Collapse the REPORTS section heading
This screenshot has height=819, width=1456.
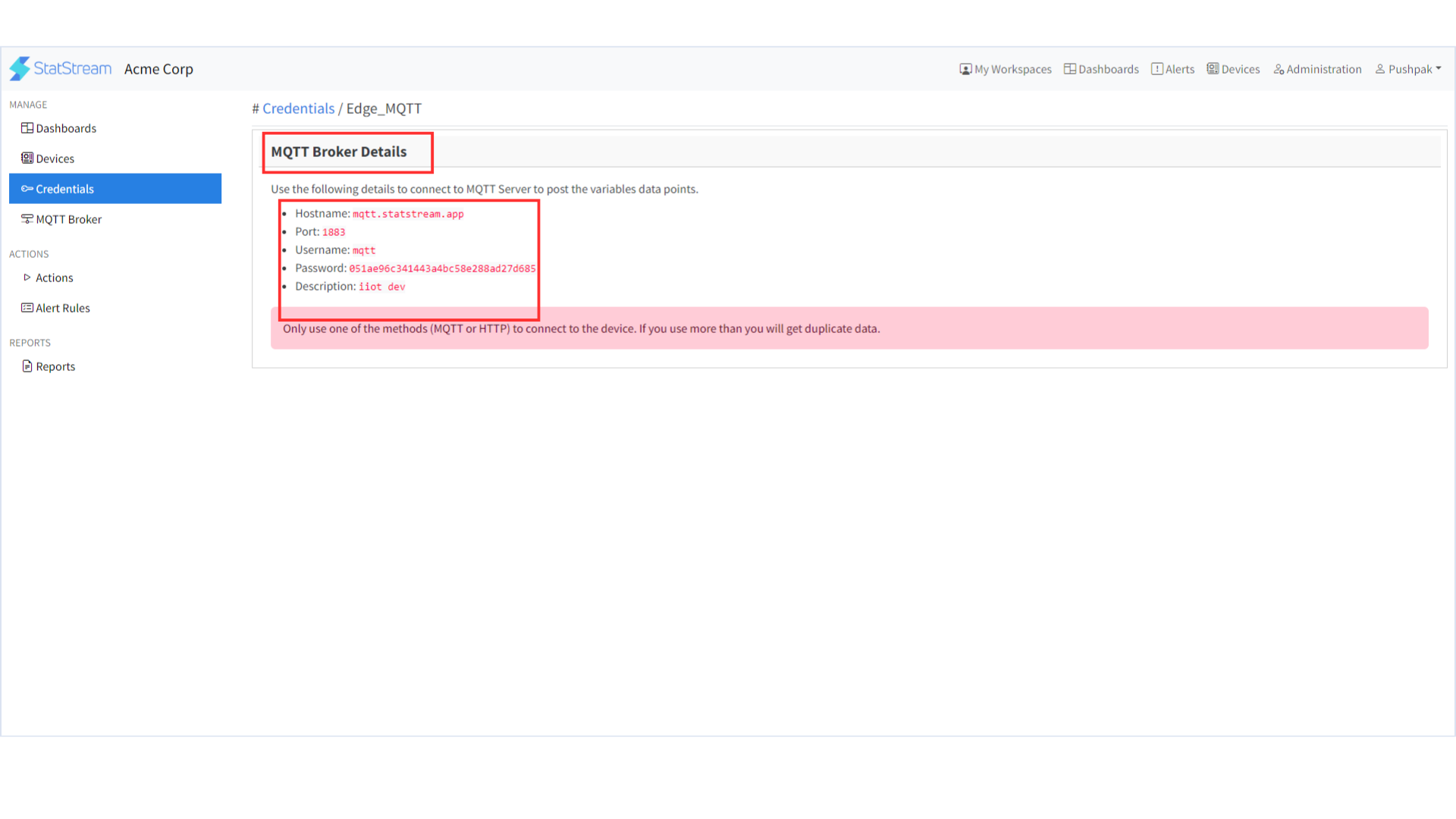point(30,343)
